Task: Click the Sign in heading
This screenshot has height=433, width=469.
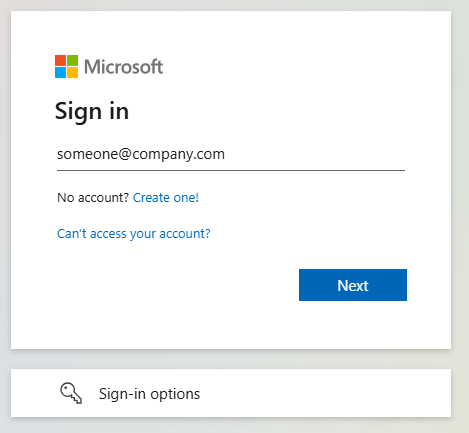Action: pyautogui.click(x=92, y=112)
